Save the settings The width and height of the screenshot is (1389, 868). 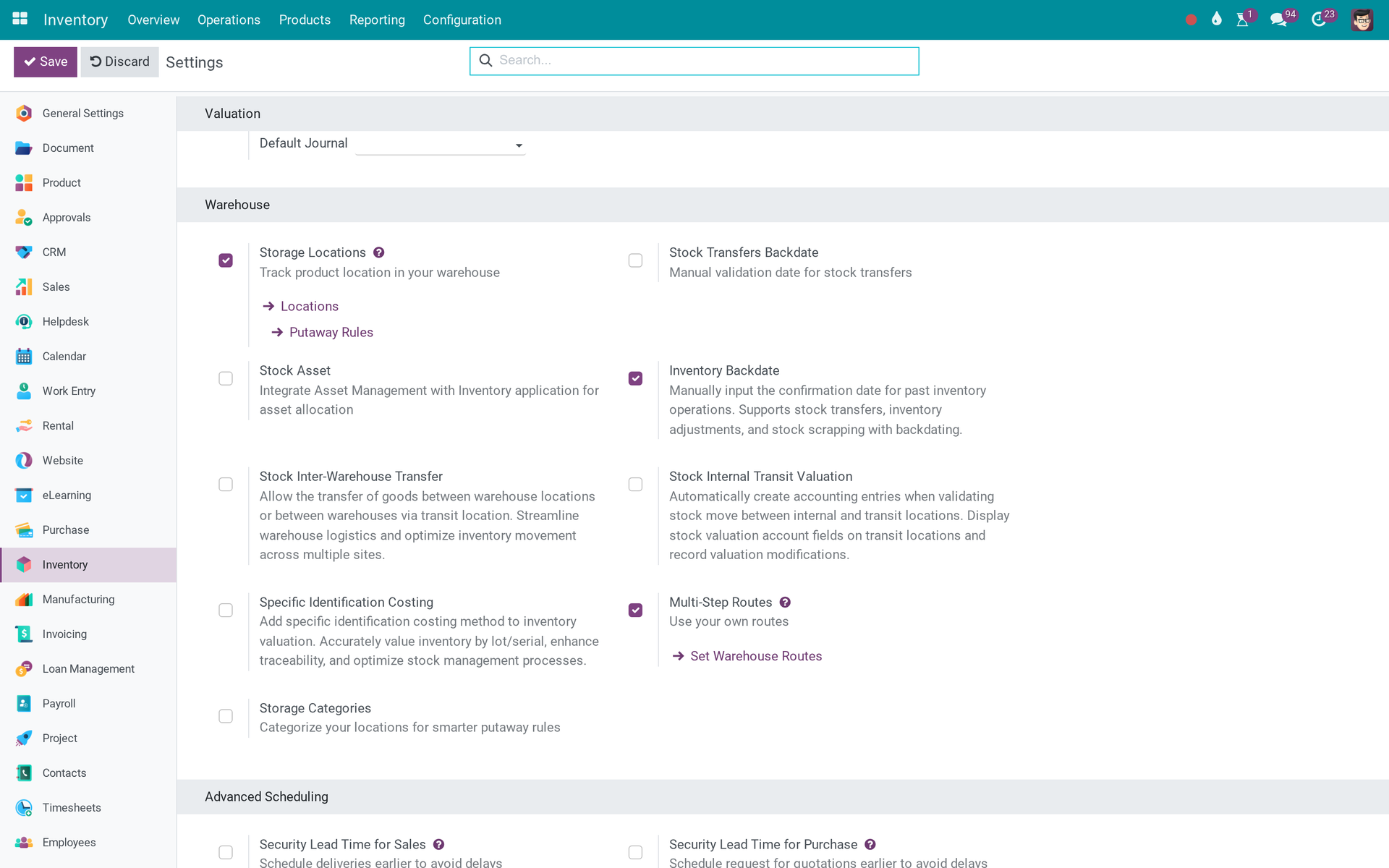coord(46,62)
